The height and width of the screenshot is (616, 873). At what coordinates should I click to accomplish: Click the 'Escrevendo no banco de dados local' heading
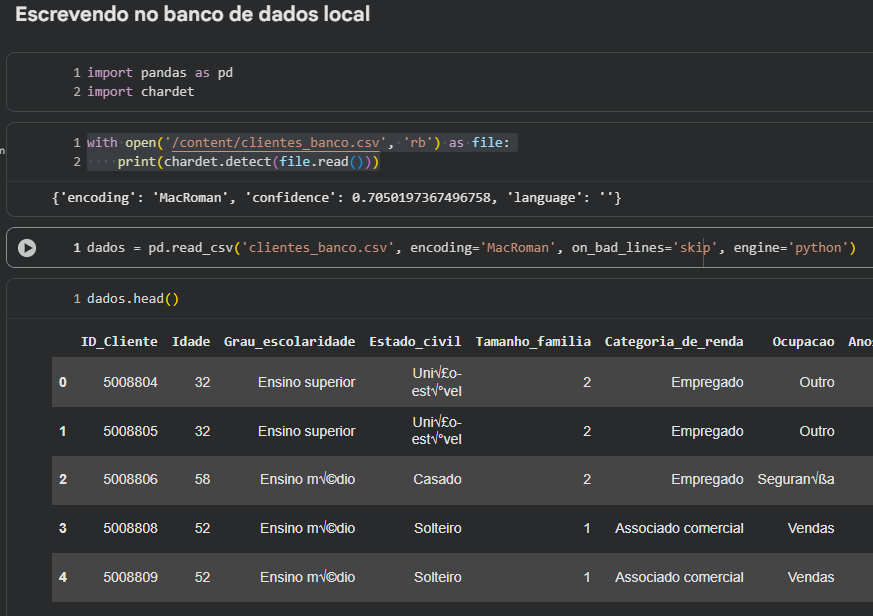click(x=192, y=15)
